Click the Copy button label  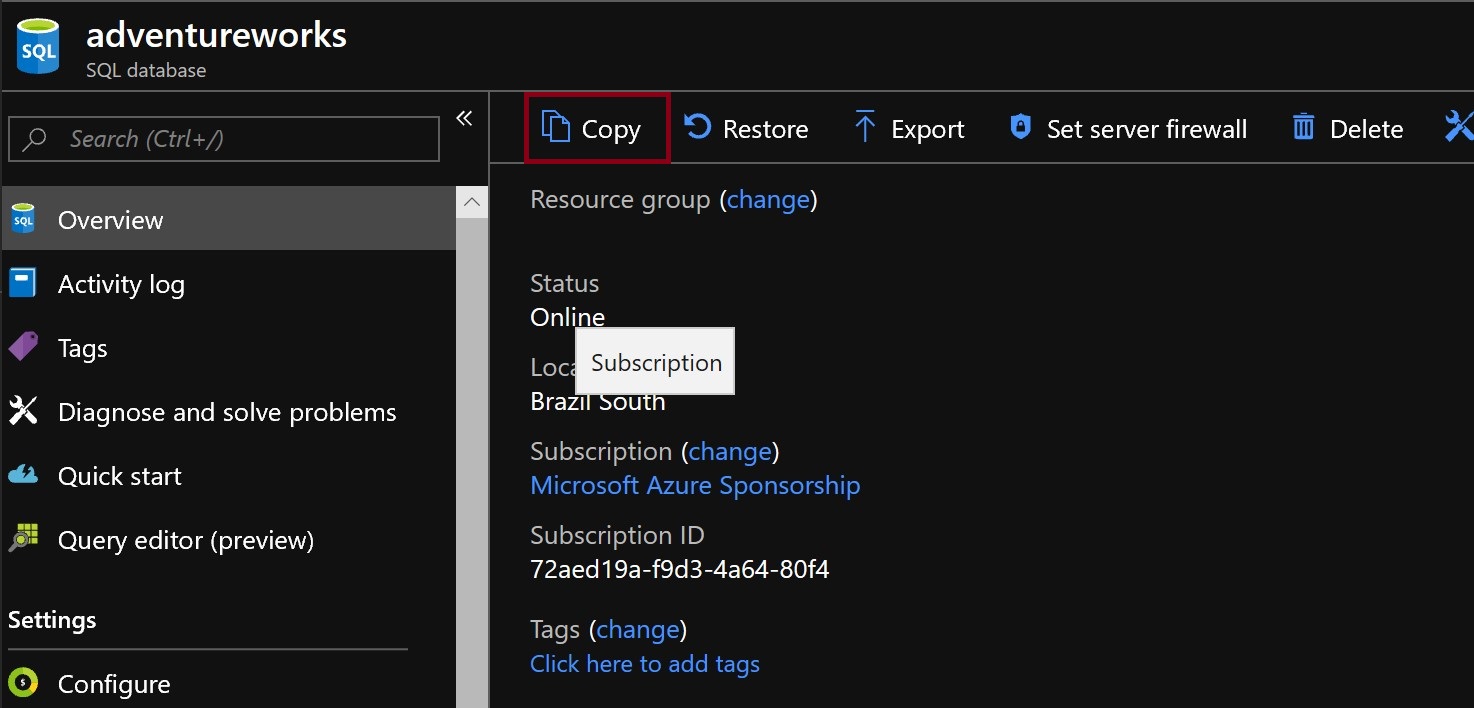pos(611,129)
